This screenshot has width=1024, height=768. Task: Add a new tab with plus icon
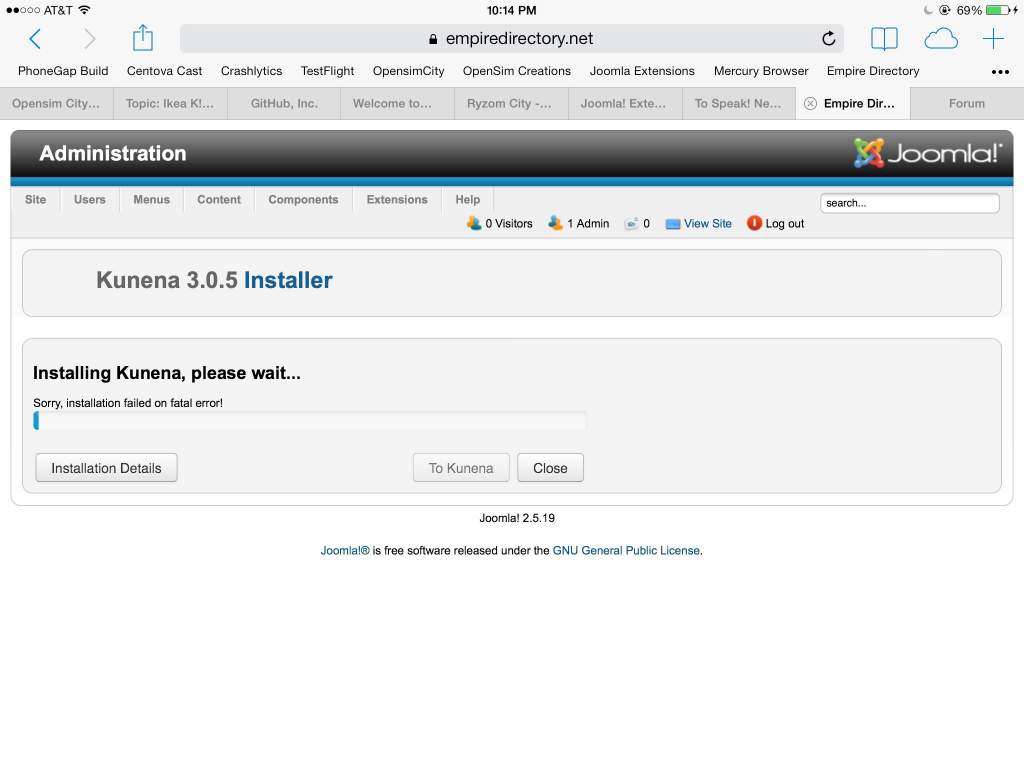click(x=993, y=39)
